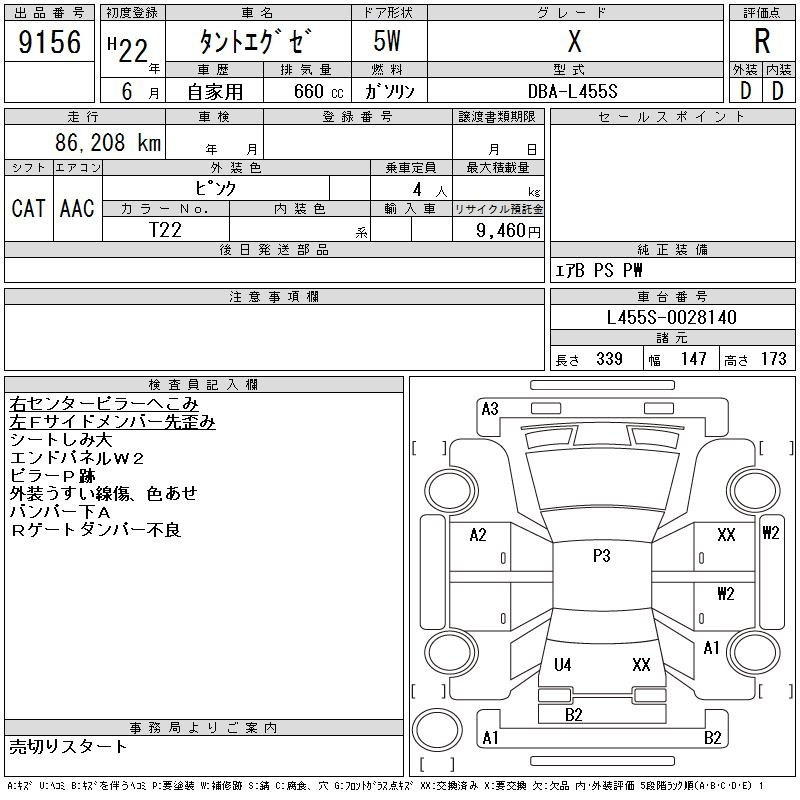The width and height of the screenshot is (800, 800).
Task: Click color number T22
Action: [x=166, y=229]
